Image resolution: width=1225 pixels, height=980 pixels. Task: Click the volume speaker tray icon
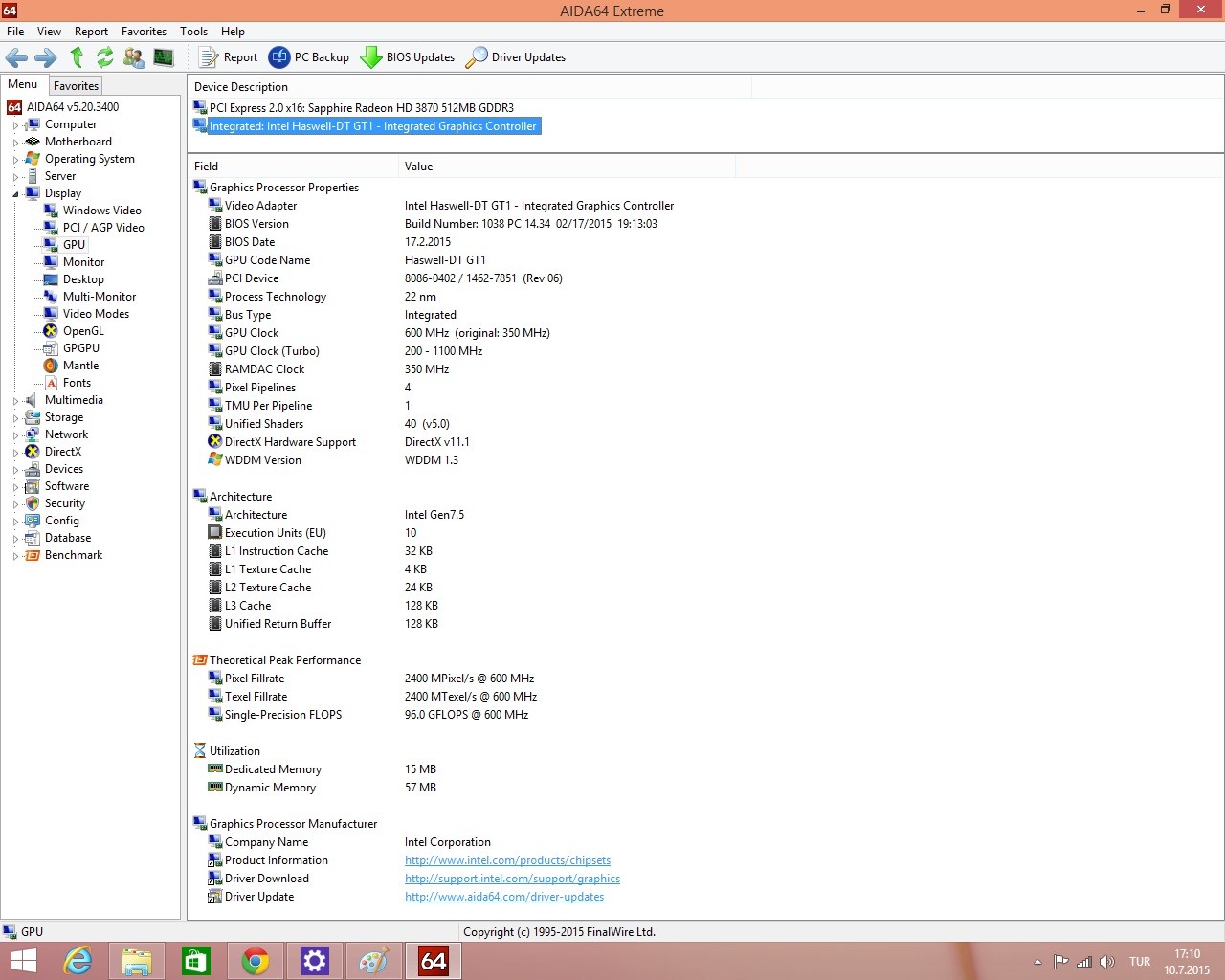point(1107,962)
